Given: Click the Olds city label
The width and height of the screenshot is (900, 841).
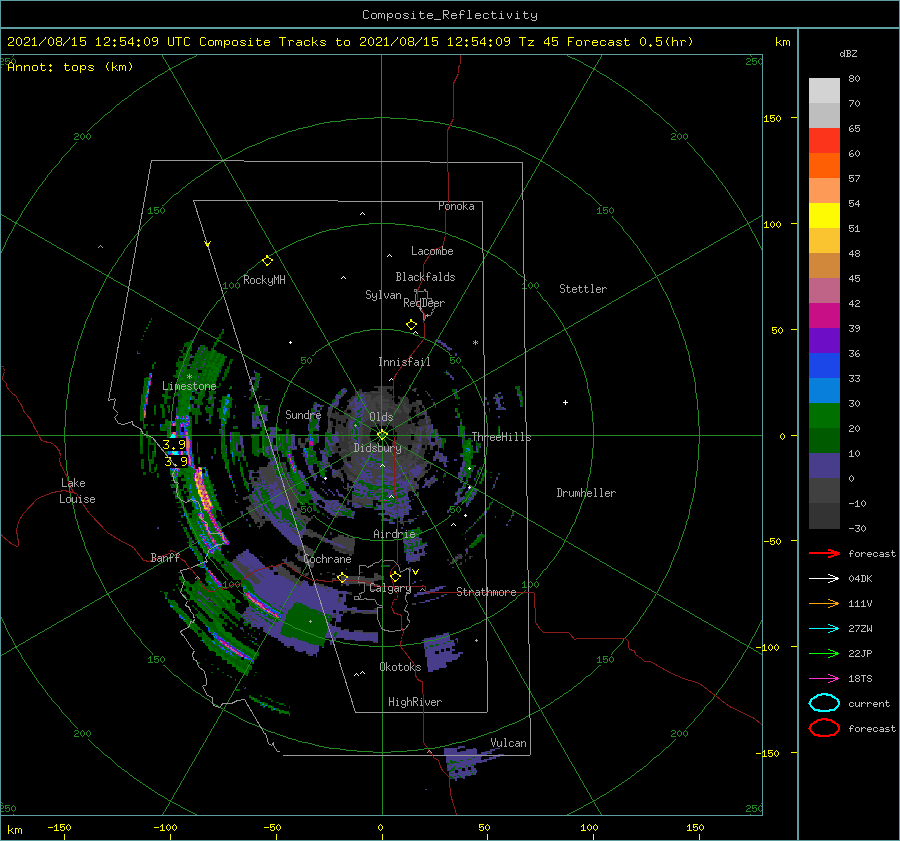Looking at the screenshot, I should tap(381, 417).
